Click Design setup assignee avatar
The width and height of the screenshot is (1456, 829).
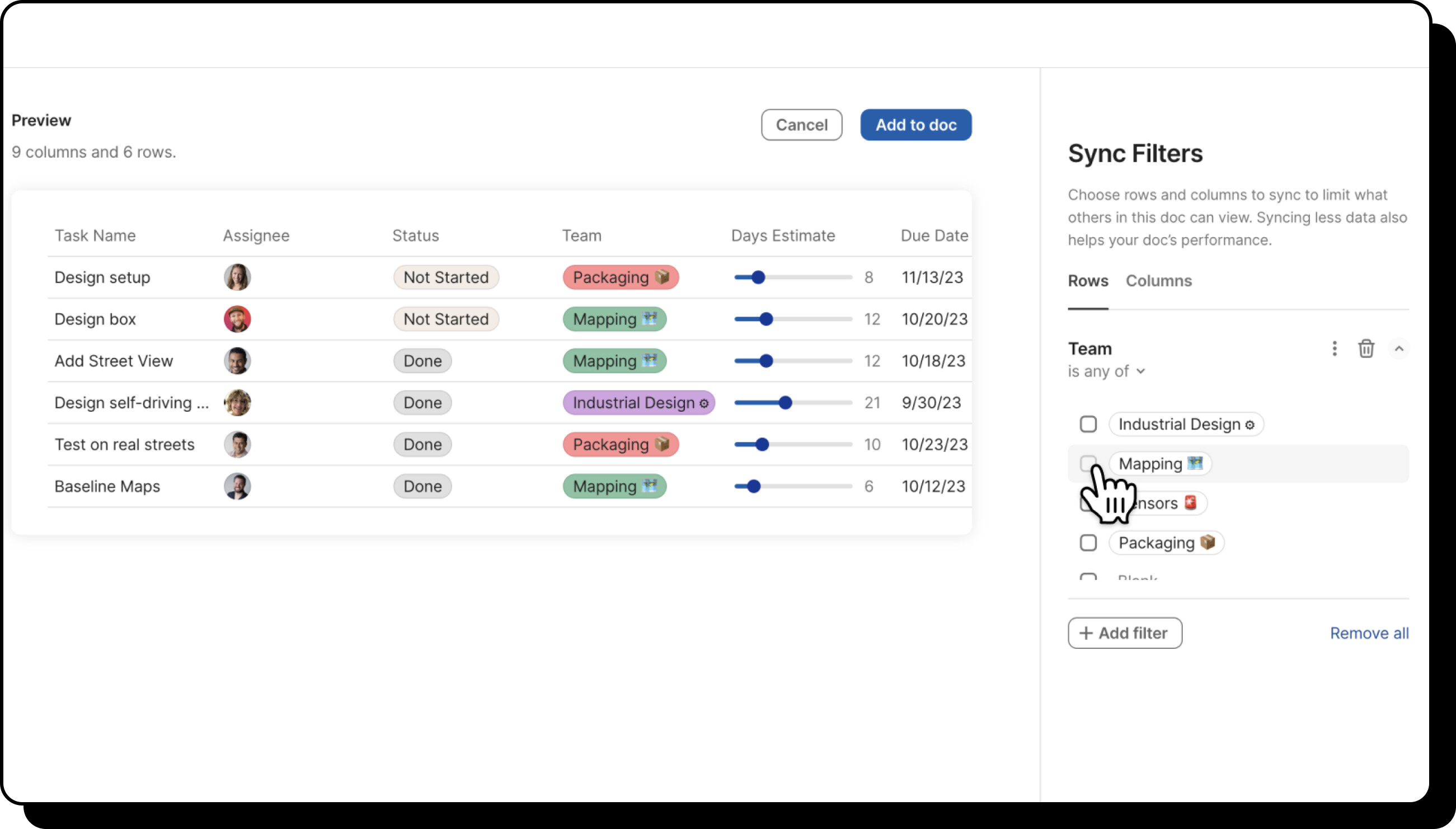tap(237, 277)
